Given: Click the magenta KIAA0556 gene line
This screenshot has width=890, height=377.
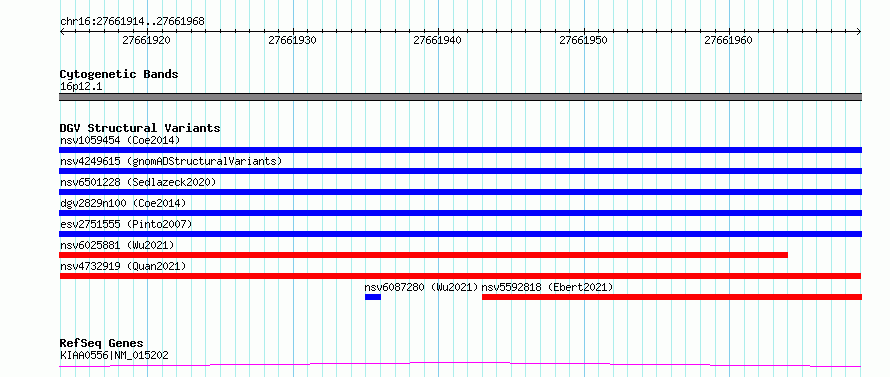Looking at the screenshot, I should coord(460,364).
